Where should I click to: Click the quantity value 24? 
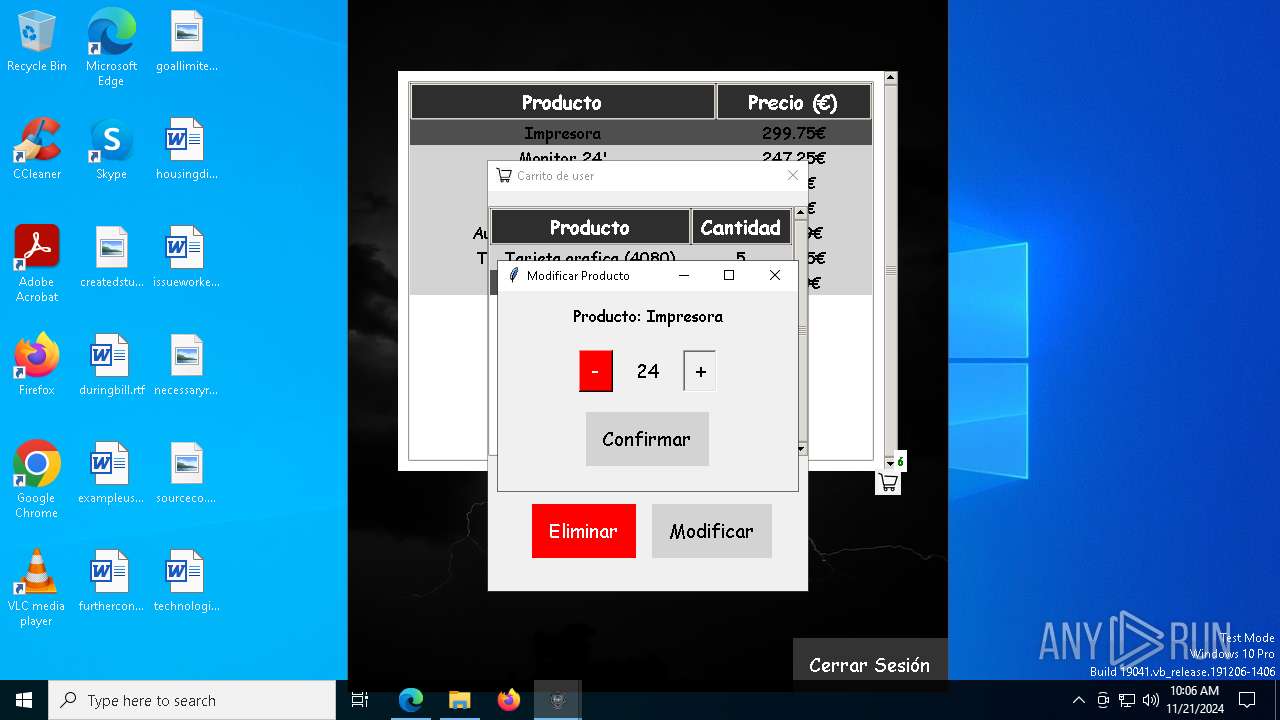click(x=648, y=371)
